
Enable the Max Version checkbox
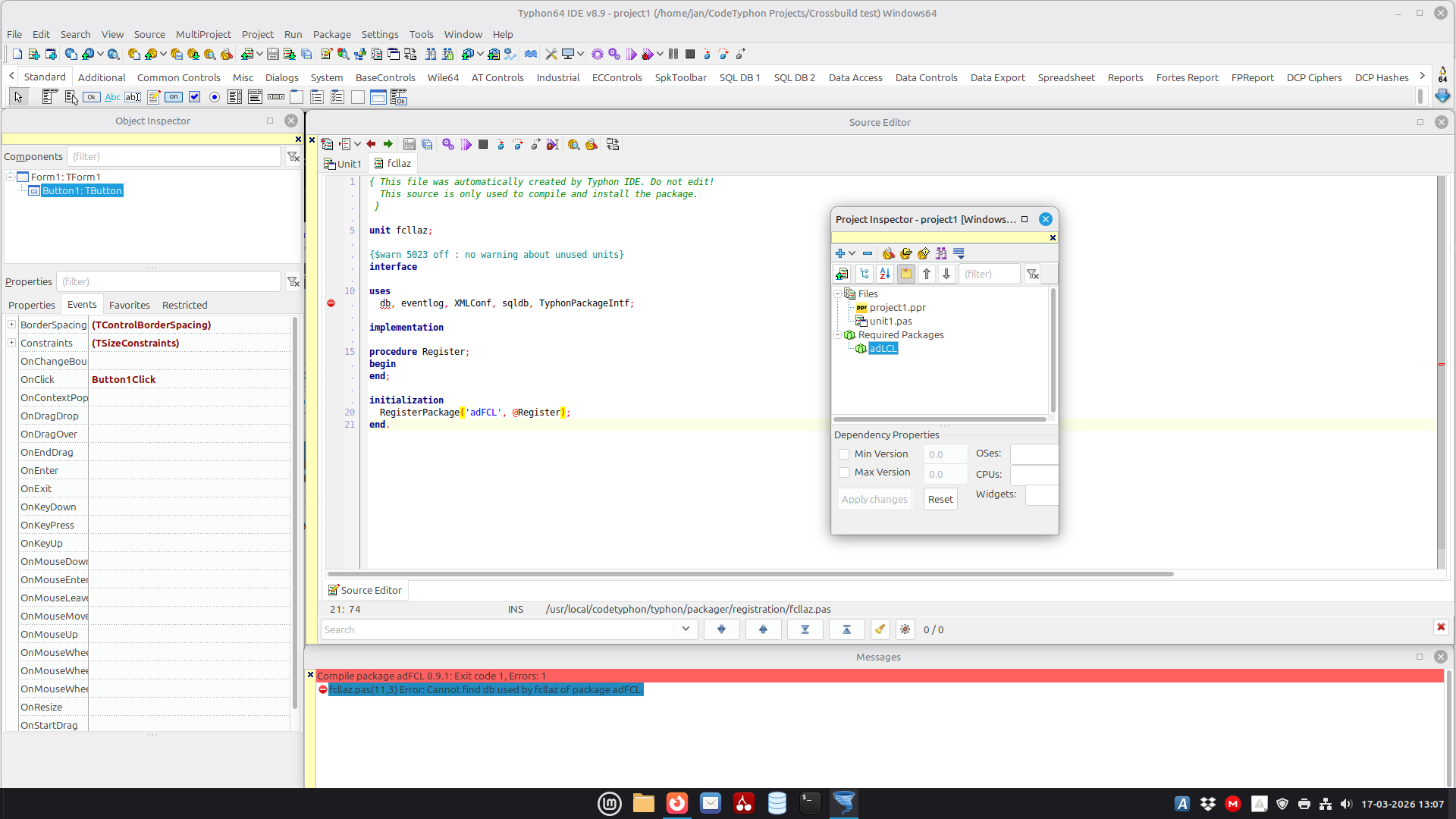(x=844, y=472)
